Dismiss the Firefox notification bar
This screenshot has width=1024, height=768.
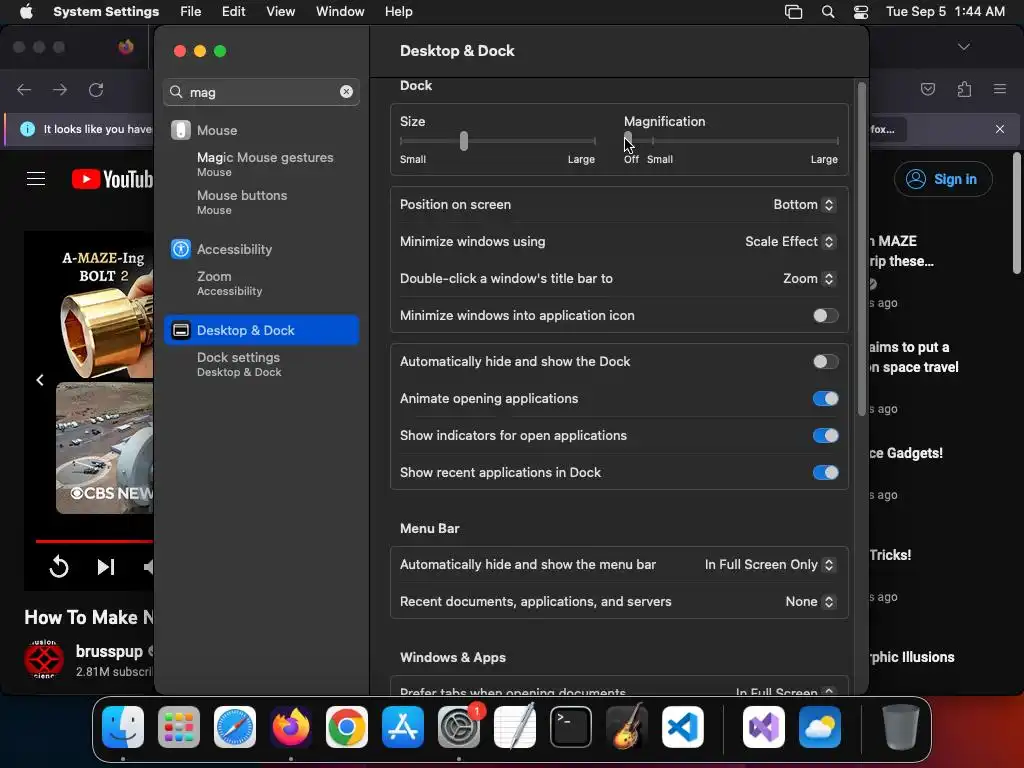click(1000, 129)
